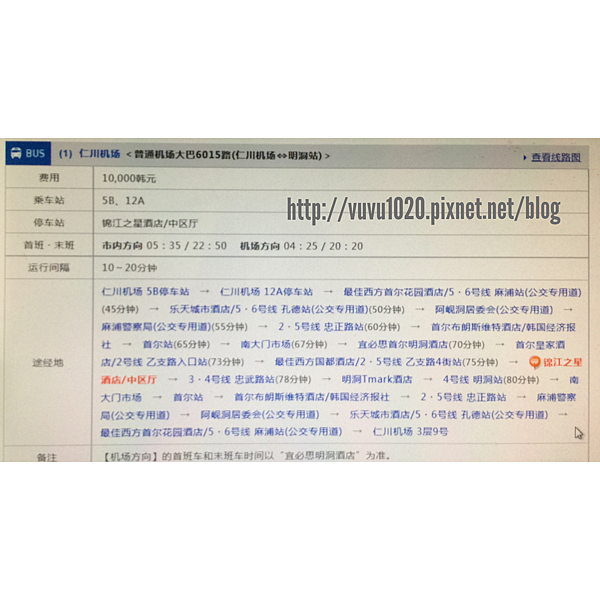
Task: Select the 首班·末班 row label
Action: 49,245
